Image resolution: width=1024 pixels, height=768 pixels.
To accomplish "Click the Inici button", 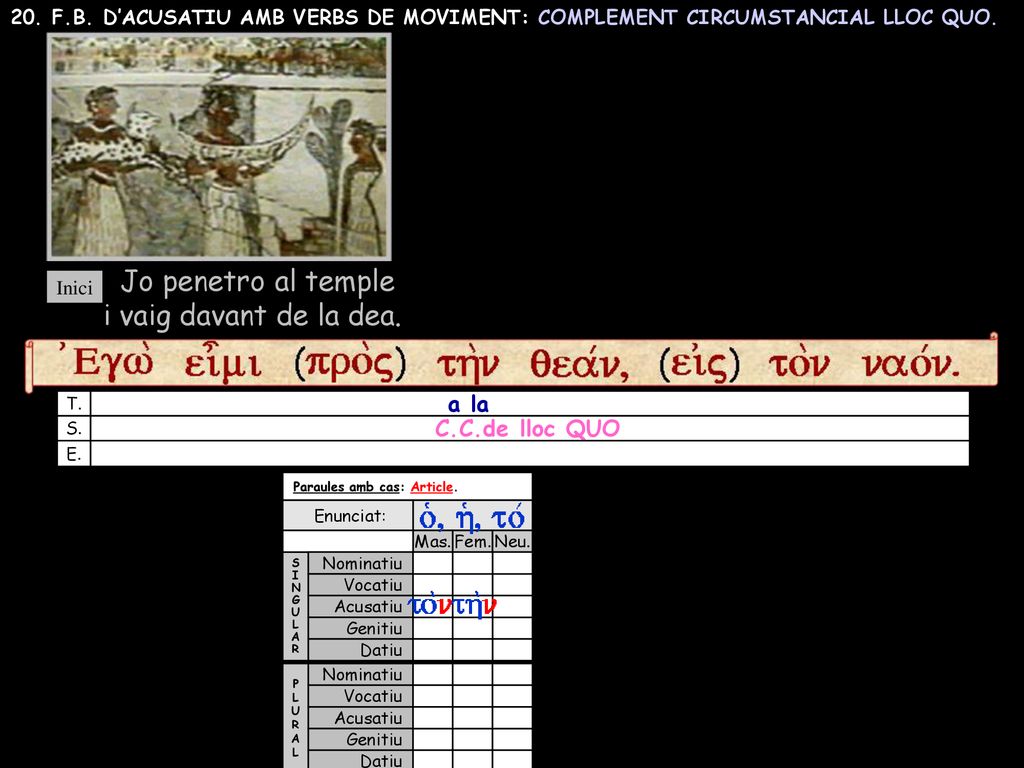I will tap(74, 287).
